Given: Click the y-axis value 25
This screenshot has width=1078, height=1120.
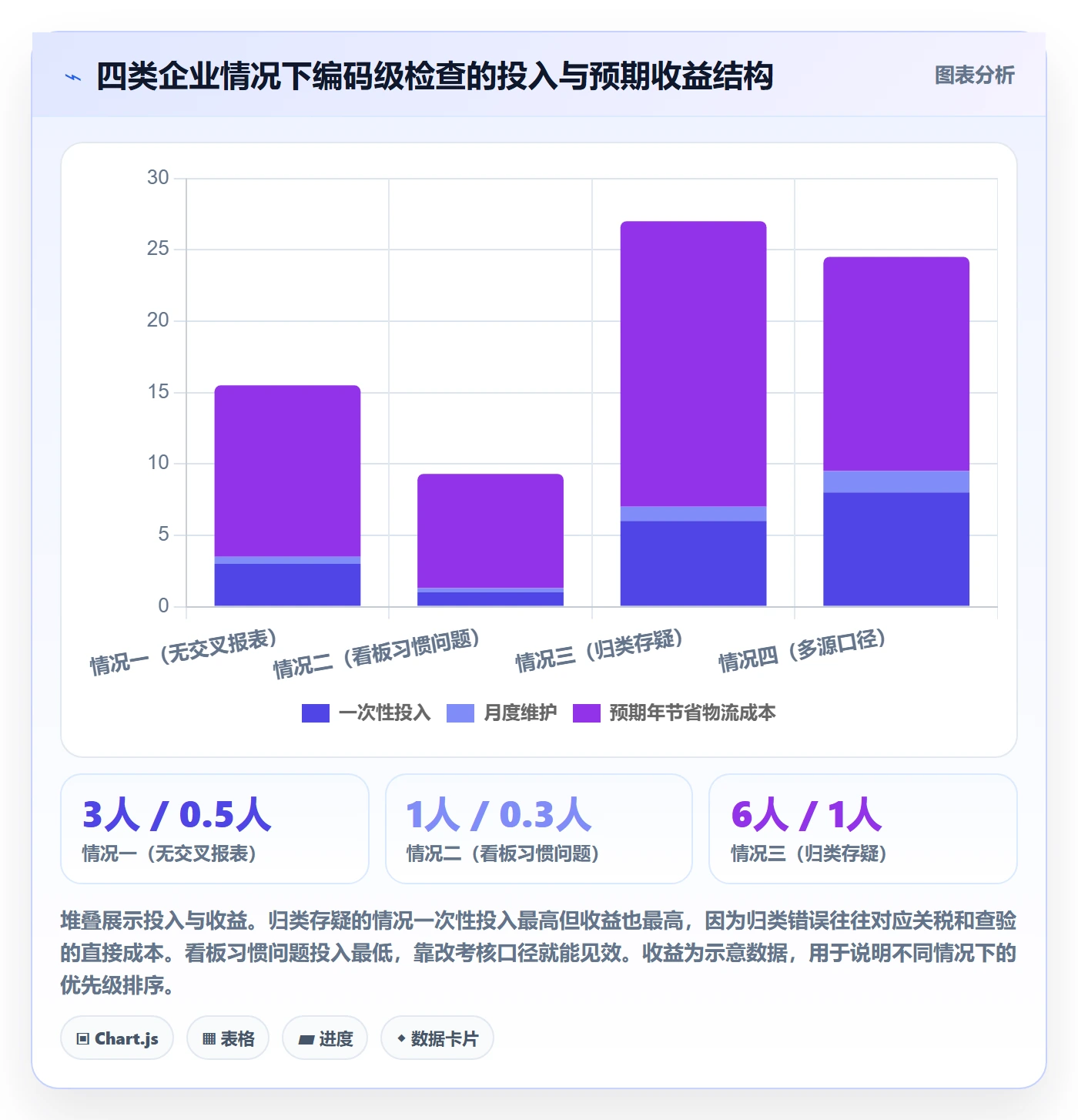Looking at the screenshot, I should [158, 249].
